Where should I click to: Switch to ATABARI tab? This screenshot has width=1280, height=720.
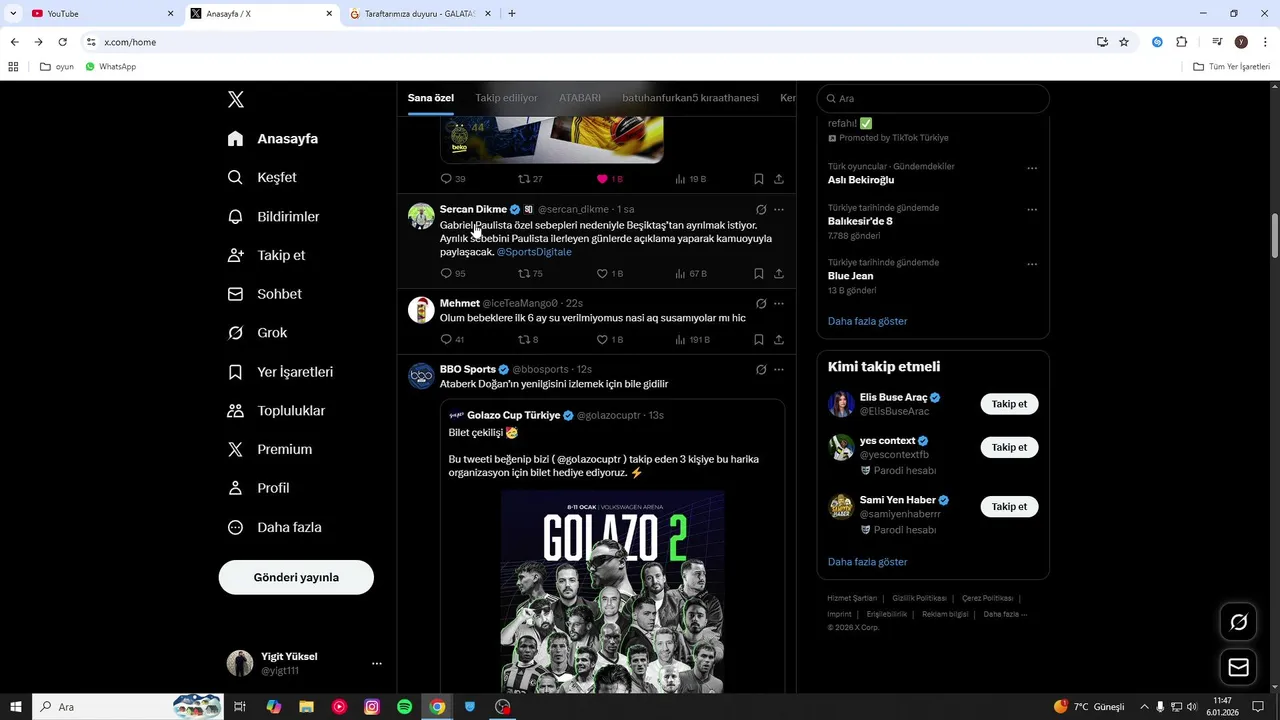coord(580,98)
